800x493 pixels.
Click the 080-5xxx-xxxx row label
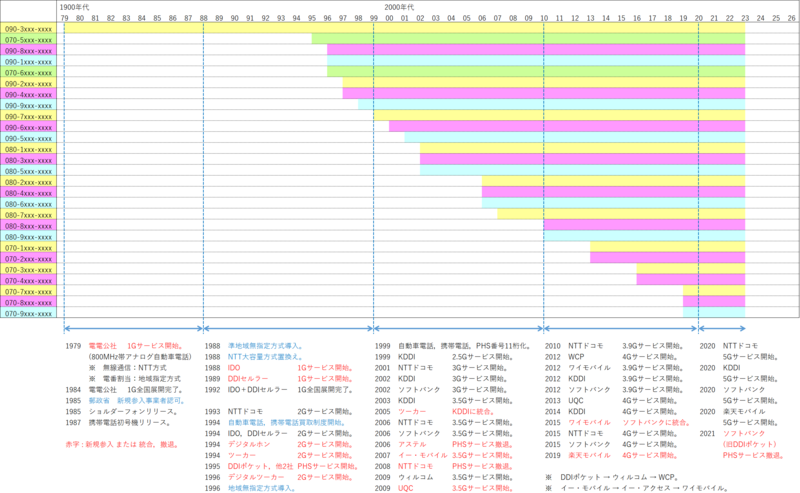click(29, 171)
